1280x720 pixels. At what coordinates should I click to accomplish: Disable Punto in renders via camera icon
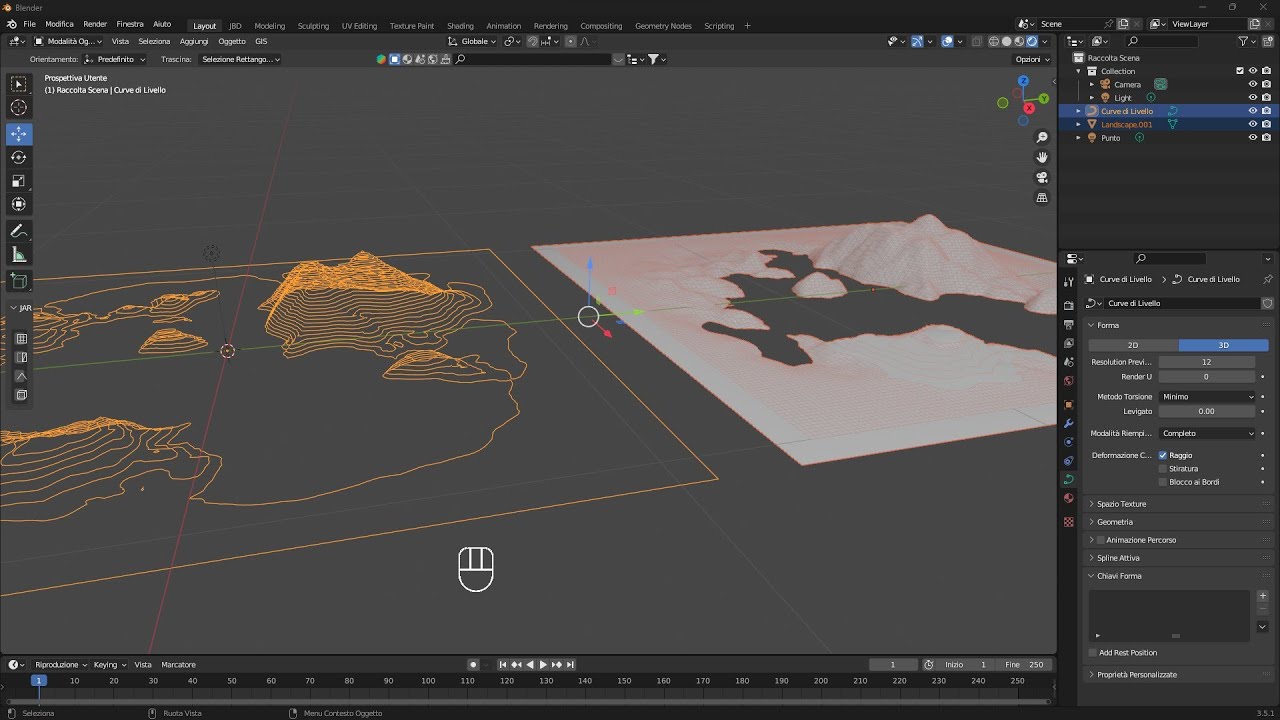tap(1266, 137)
